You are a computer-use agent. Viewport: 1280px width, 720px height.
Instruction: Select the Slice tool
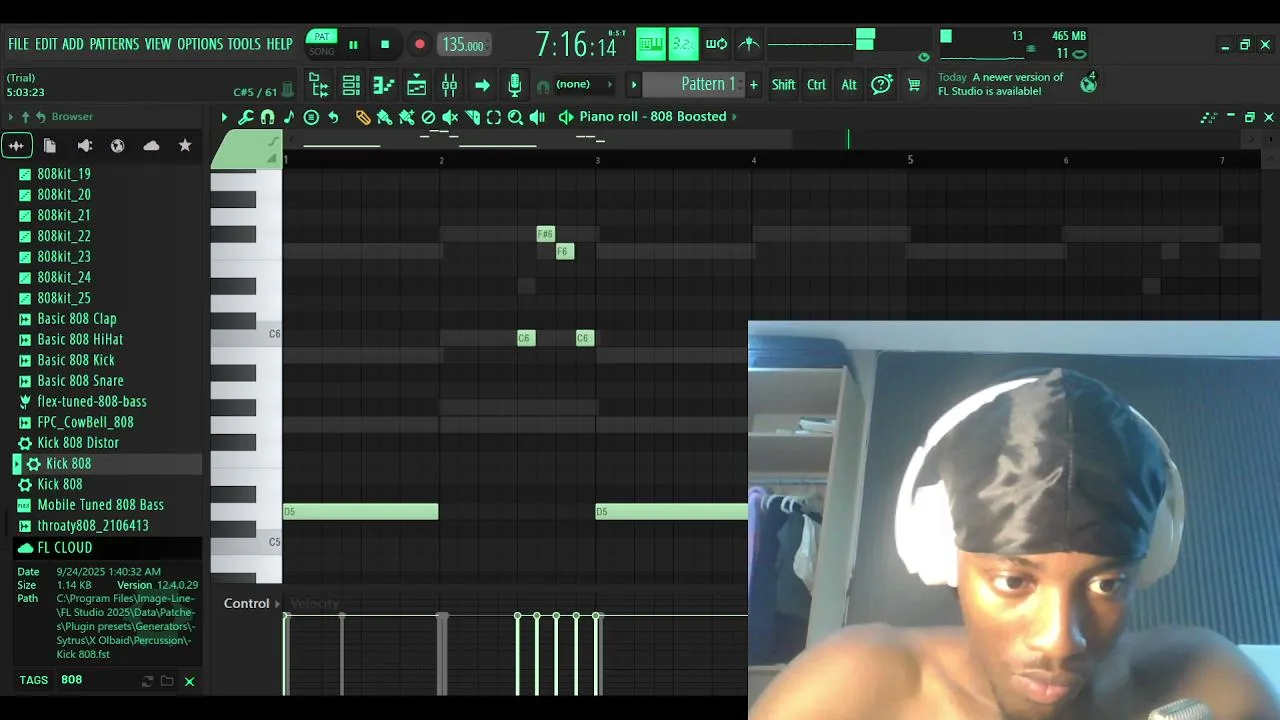tap(472, 117)
